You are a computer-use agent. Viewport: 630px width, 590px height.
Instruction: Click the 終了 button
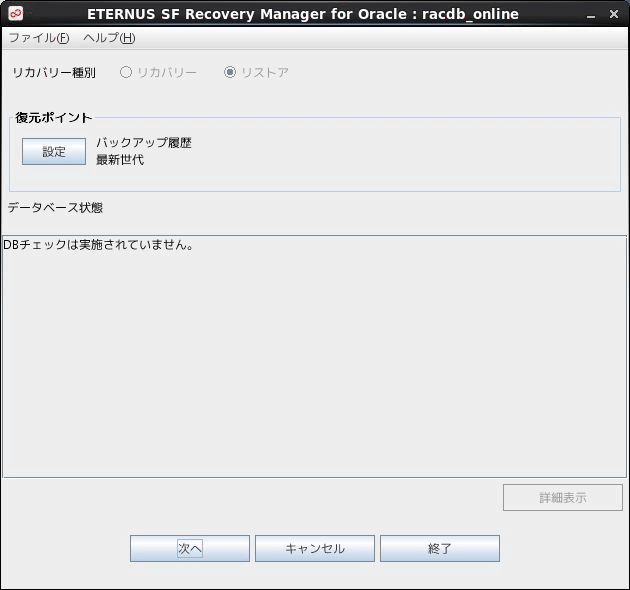click(x=440, y=549)
